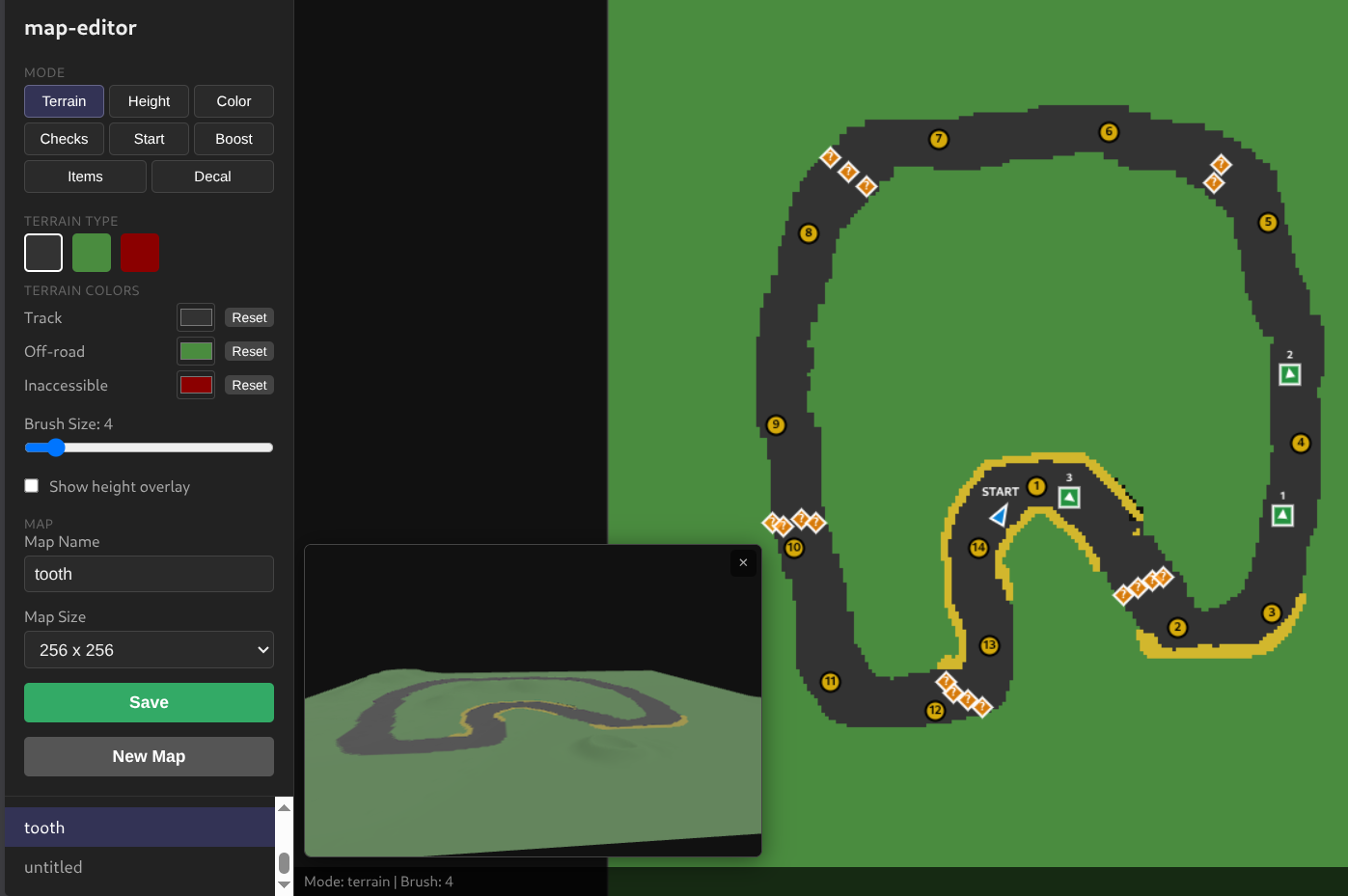Select the Terrain editing mode
1348x896 pixels.
tap(64, 100)
